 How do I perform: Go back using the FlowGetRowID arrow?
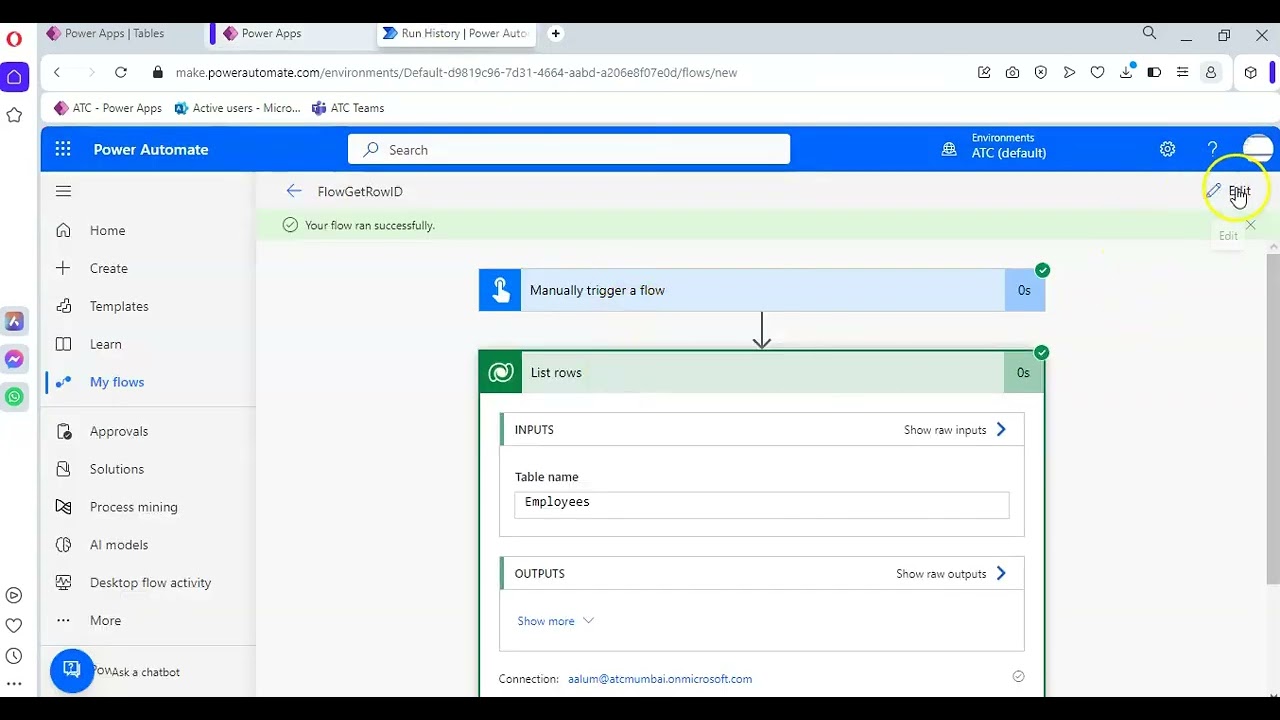click(293, 191)
